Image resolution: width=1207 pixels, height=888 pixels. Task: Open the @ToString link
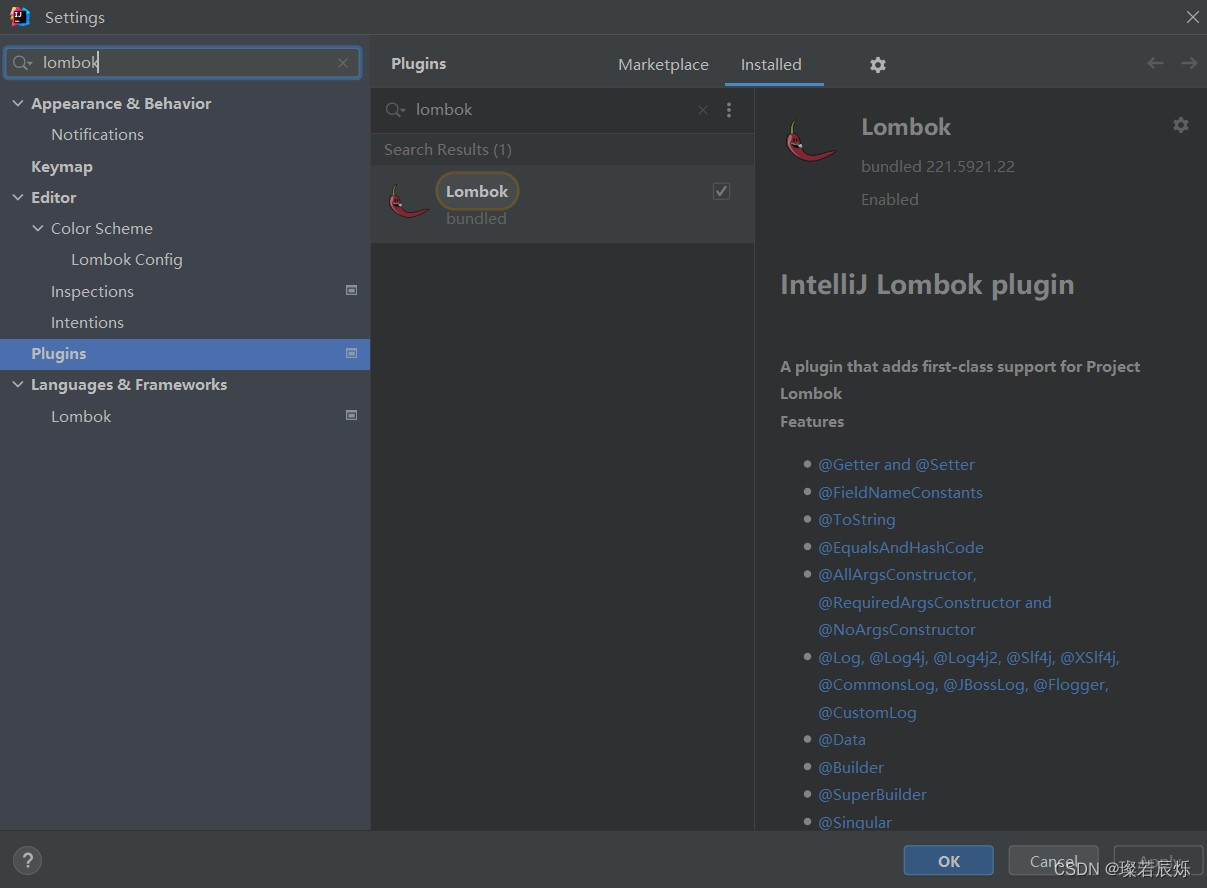pyautogui.click(x=856, y=519)
